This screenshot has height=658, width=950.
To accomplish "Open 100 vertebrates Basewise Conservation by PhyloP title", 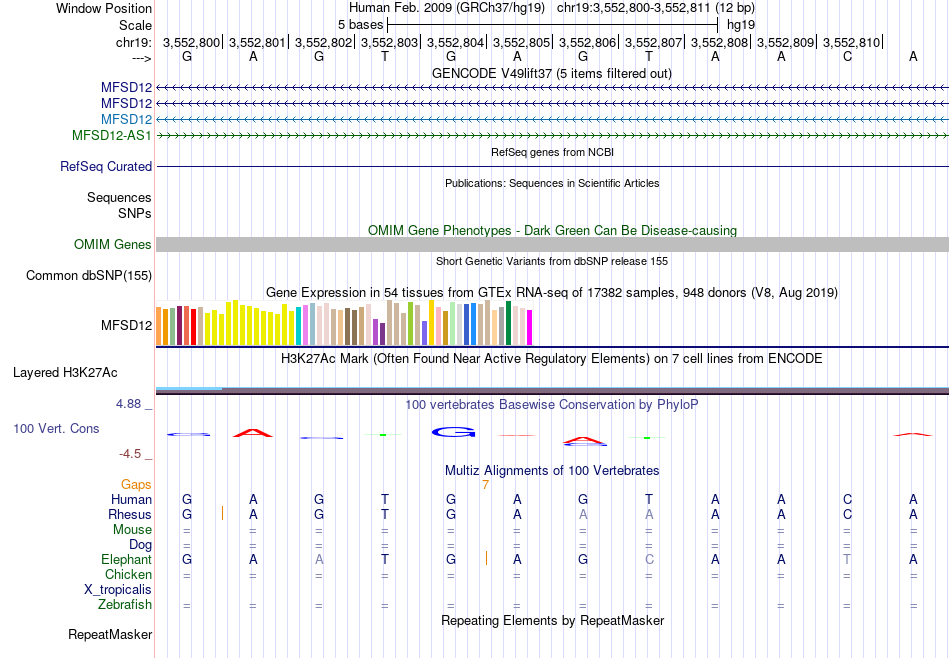I will click(552, 404).
